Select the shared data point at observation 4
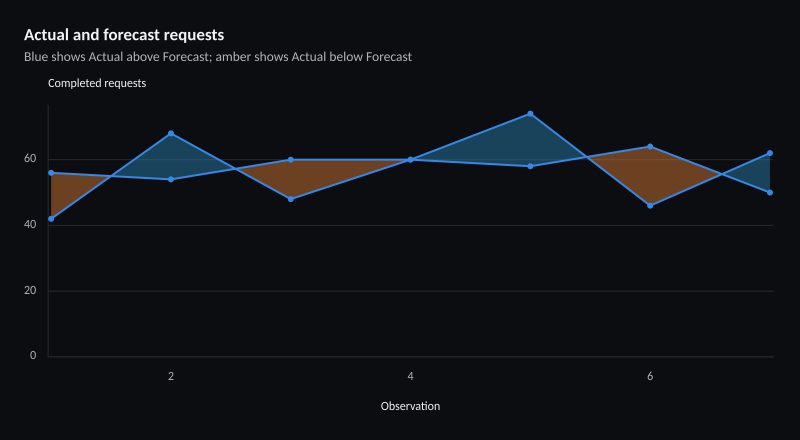The image size is (800, 440). coord(410,160)
